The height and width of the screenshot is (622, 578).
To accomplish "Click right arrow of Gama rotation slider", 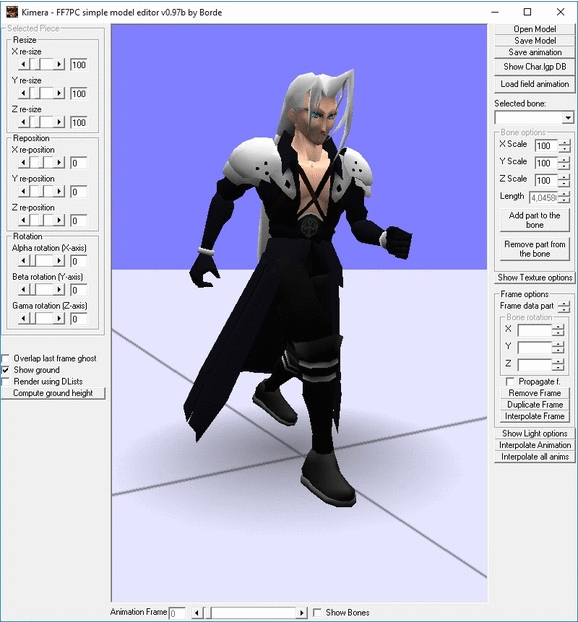I will (59, 319).
